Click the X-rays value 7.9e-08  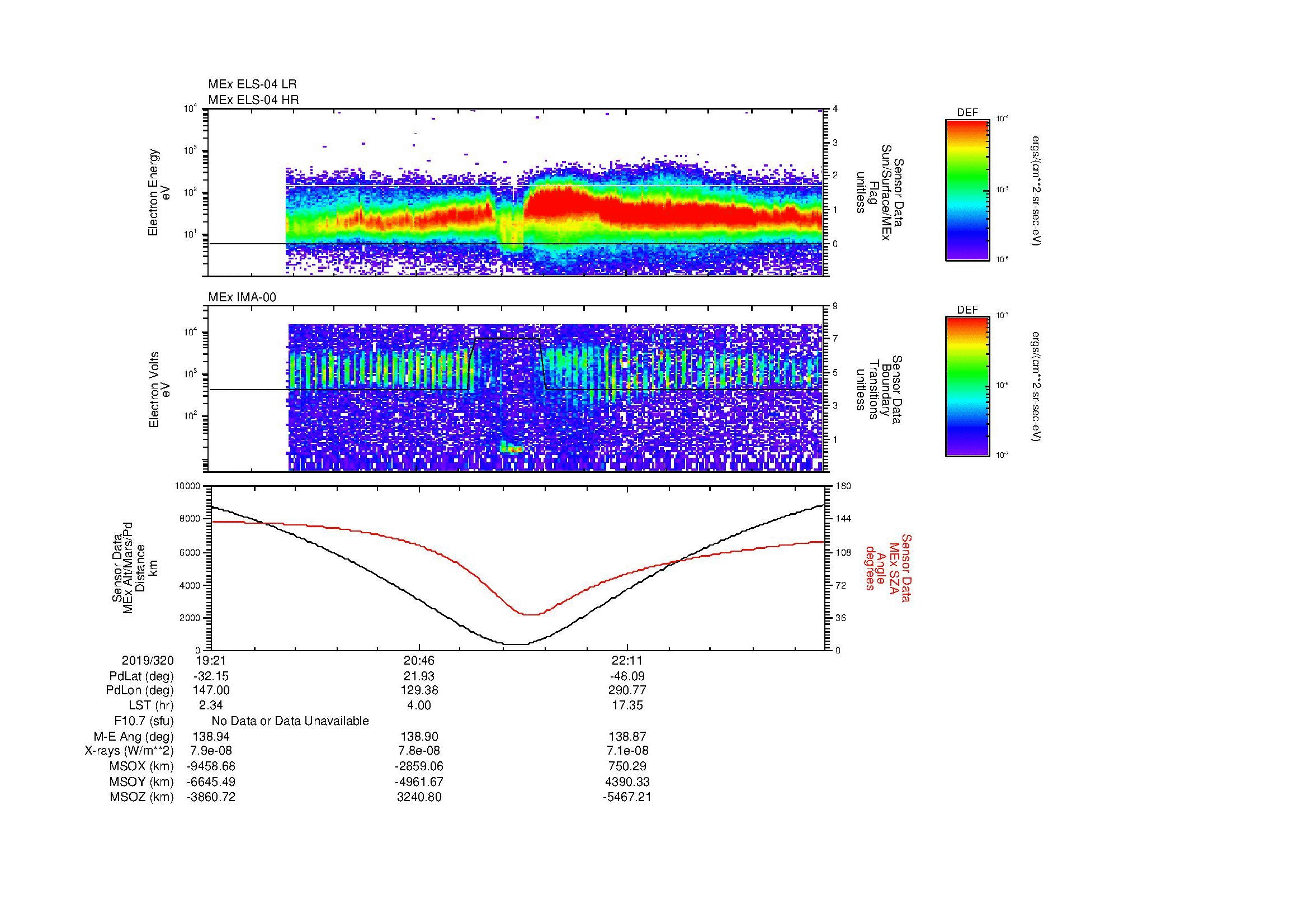click(211, 751)
